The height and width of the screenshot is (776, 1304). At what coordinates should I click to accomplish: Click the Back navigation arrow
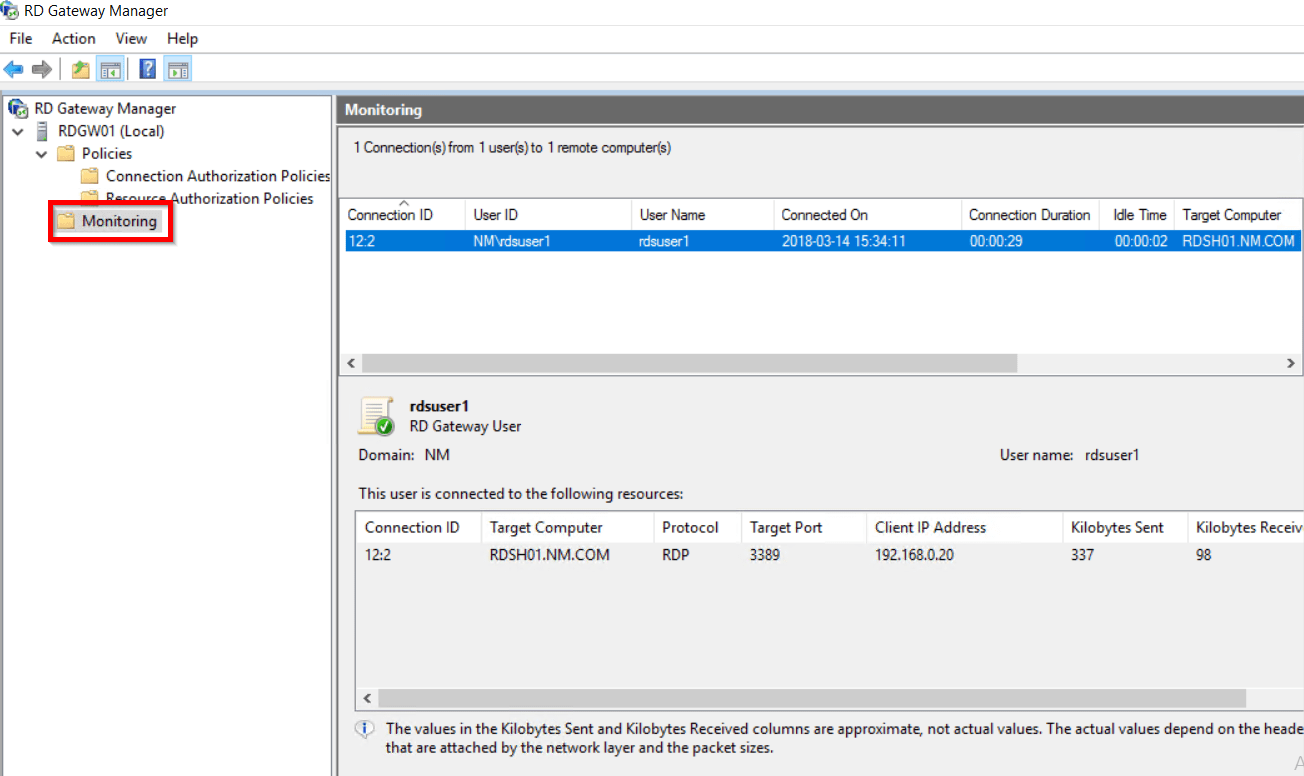pyautogui.click(x=13, y=68)
